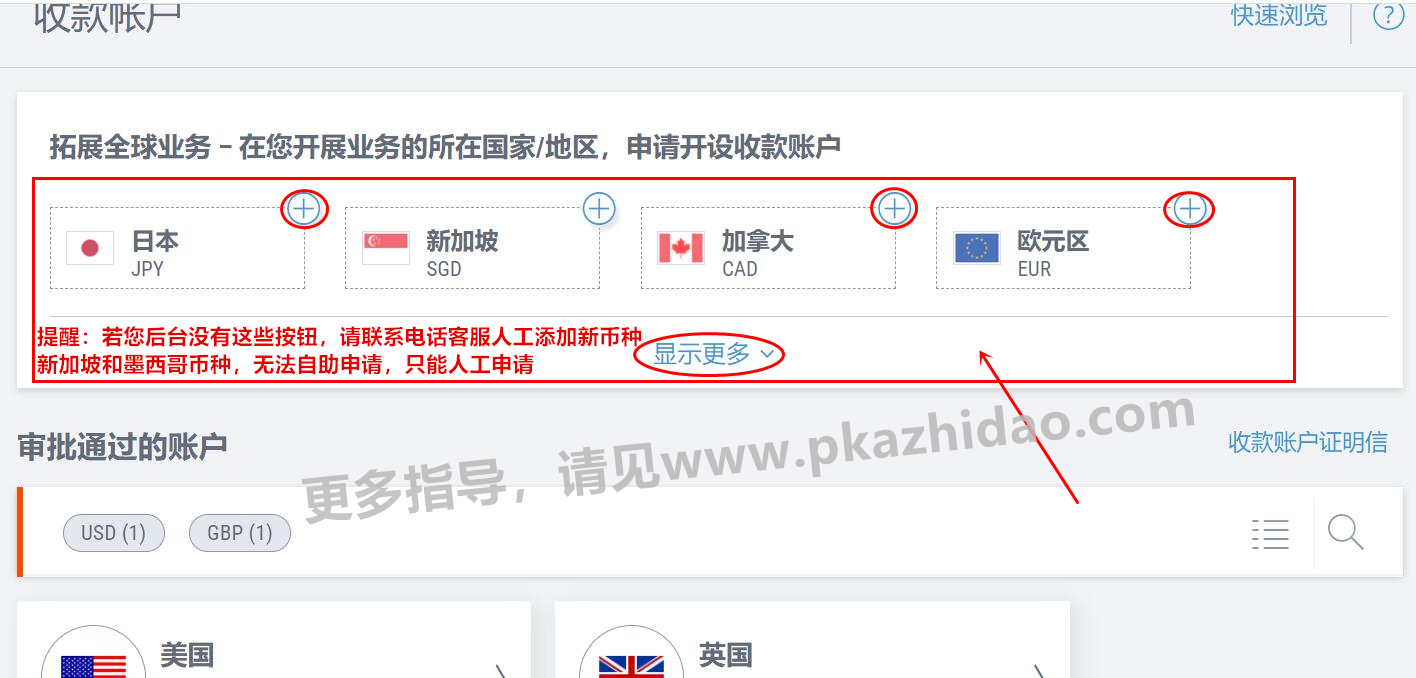Add the Canada CAD receiving account
The width and height of the screenshot is (1416, 678).
tap(894, 209)
